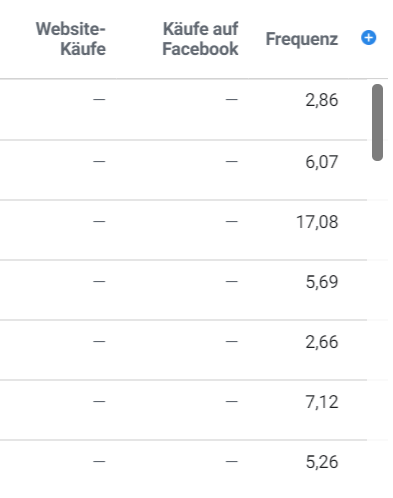Click the vertical scrollbar thumb
Screen dimensions: 393x498
[x=377, y=122]
